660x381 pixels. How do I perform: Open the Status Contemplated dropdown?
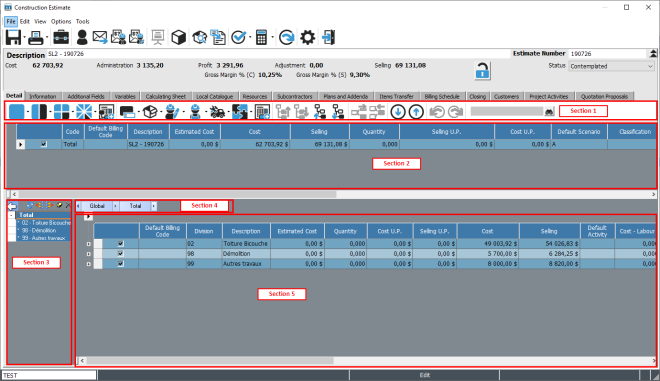click(612, 66)
